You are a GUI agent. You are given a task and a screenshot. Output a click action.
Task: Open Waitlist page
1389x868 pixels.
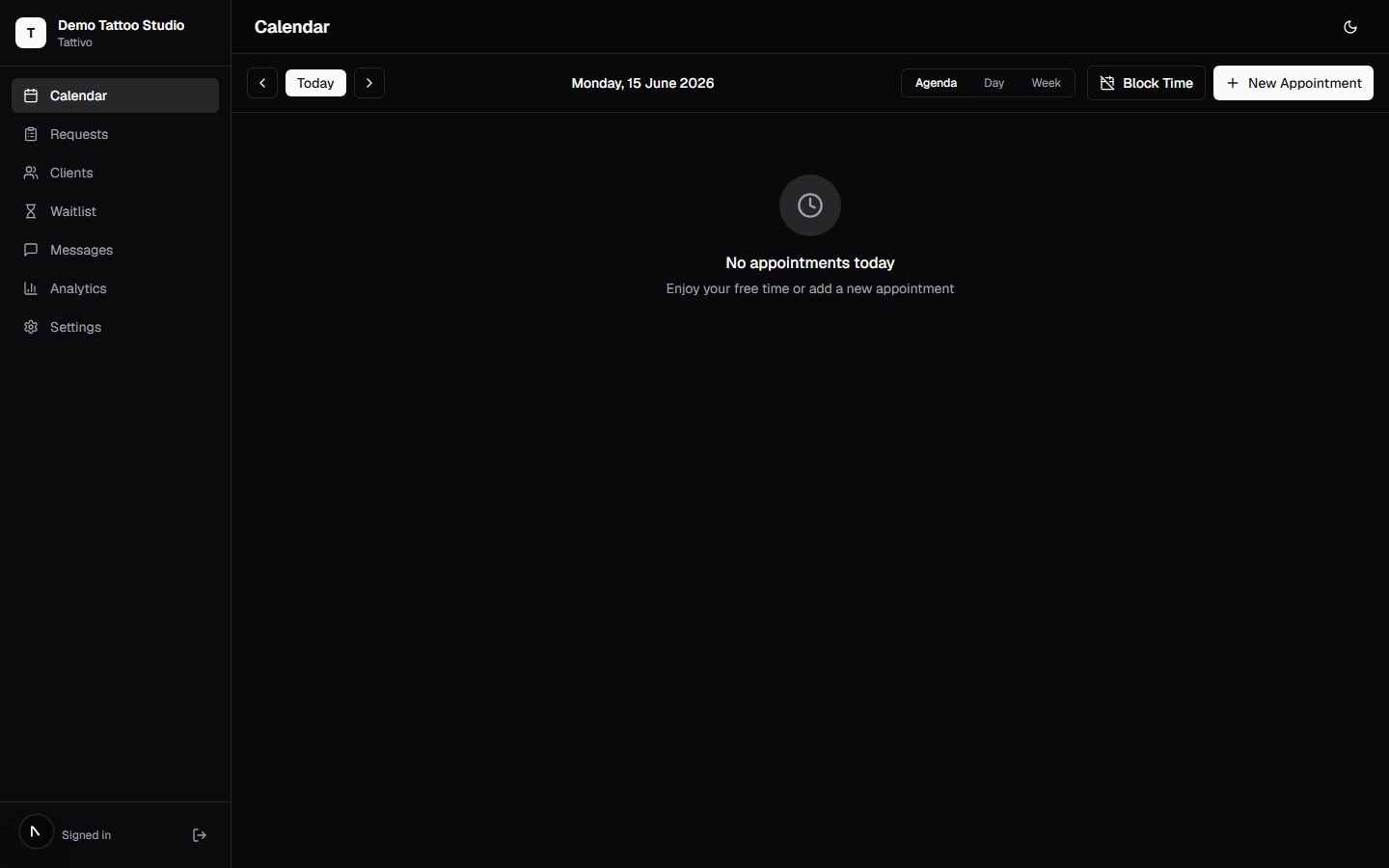115,211
